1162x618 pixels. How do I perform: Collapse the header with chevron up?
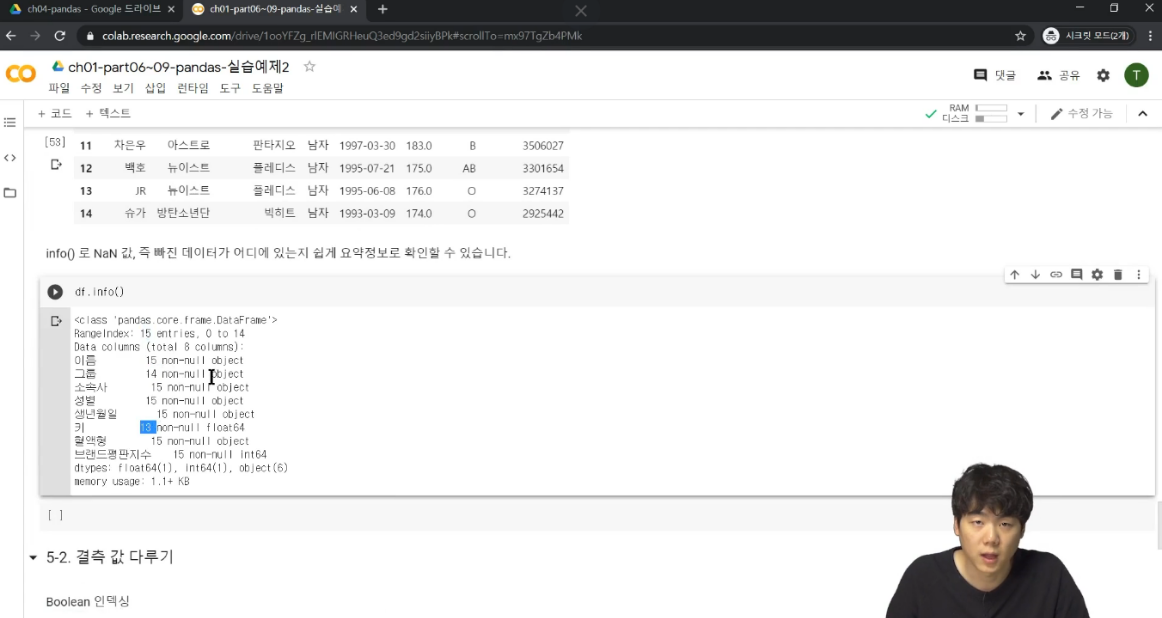[1143, 113]
